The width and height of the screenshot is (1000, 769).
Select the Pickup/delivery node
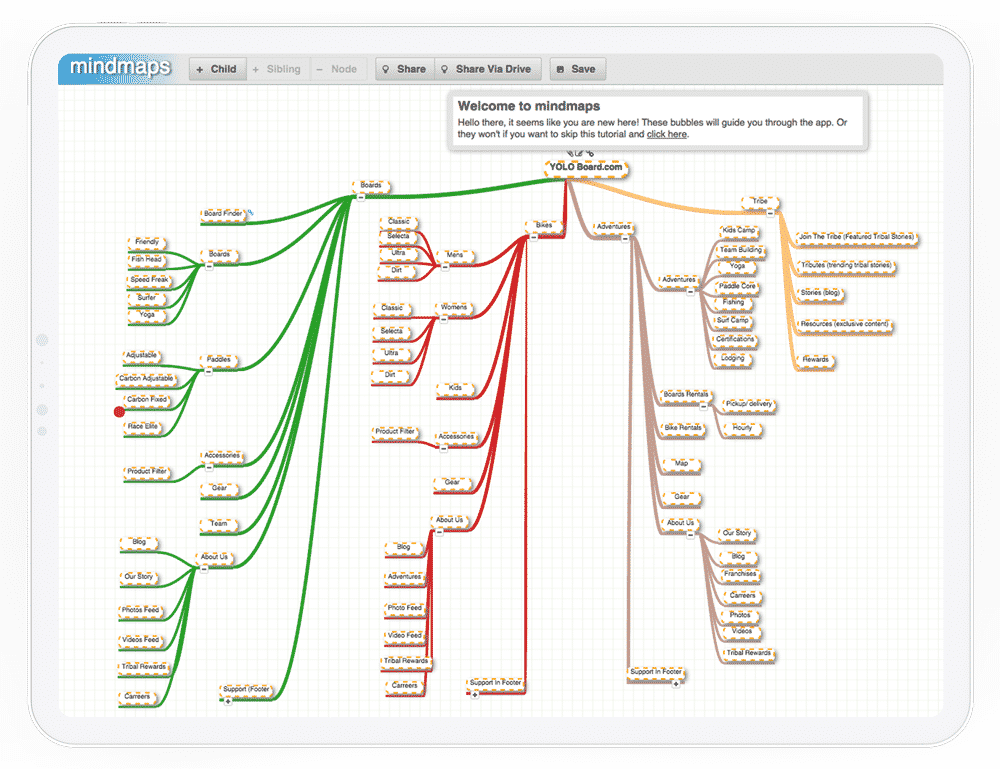point(749,404)
